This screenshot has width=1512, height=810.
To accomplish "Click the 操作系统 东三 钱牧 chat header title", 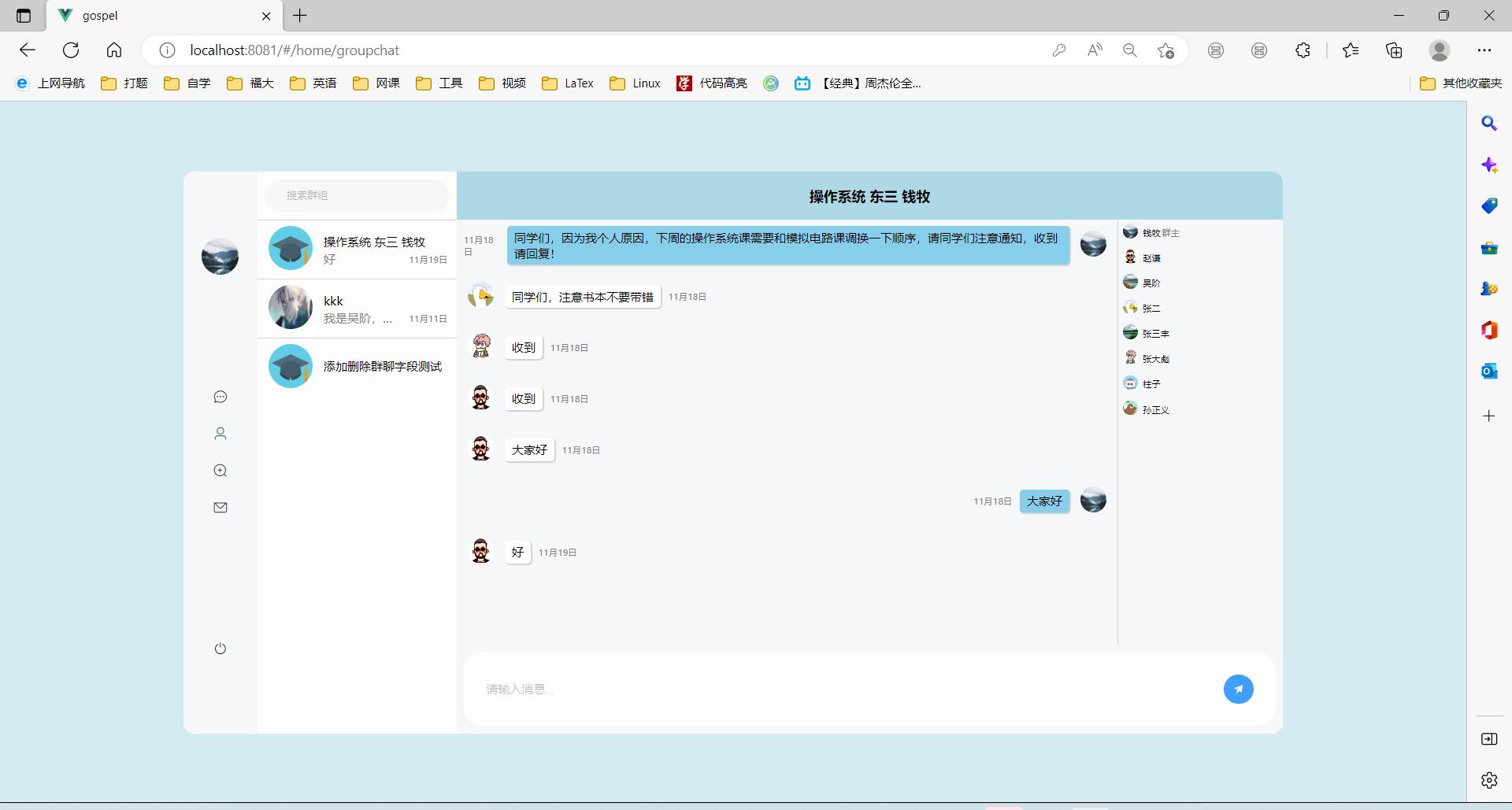I will coord(869,197).
